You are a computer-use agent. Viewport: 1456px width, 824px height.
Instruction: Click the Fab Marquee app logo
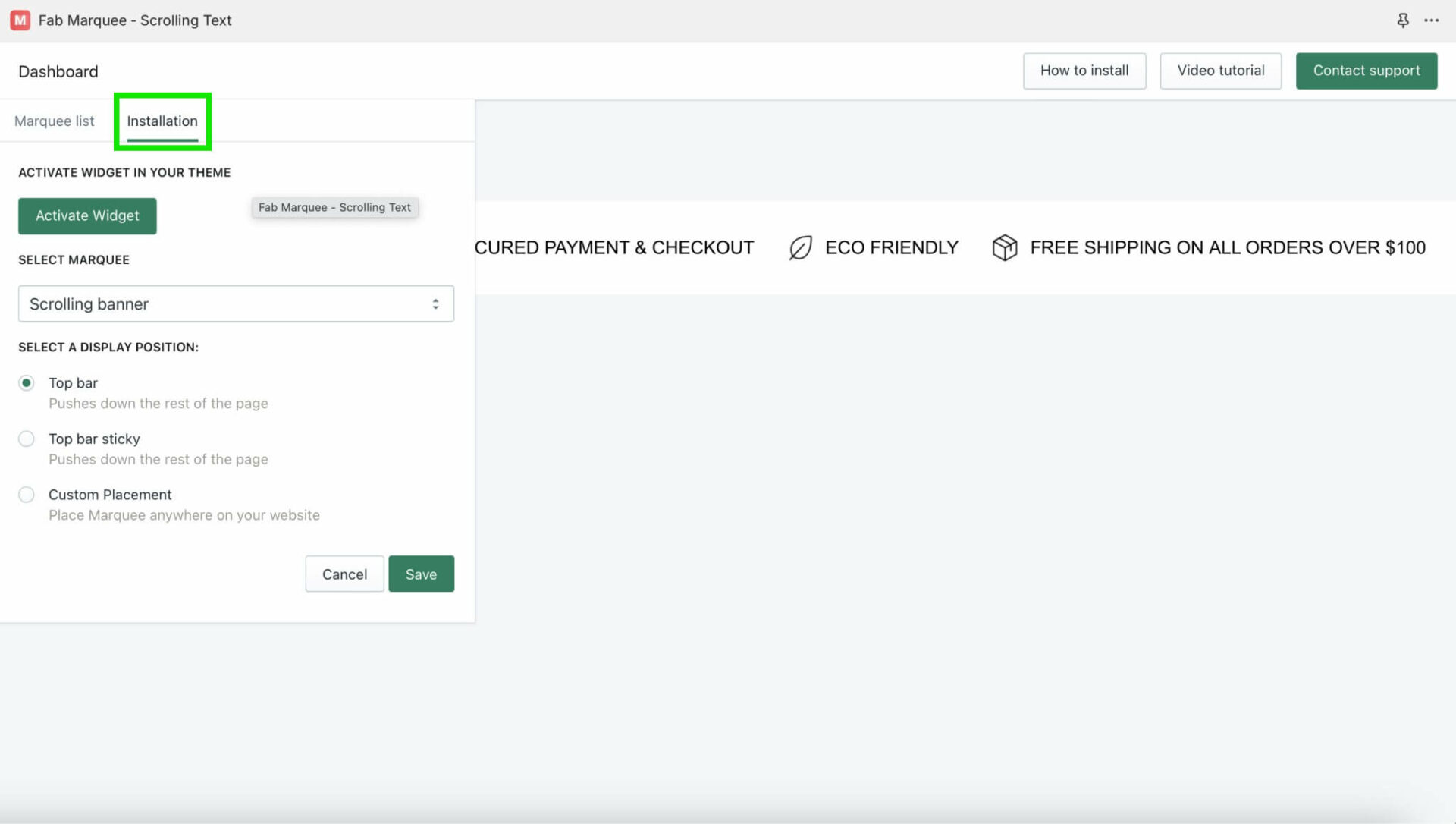pyautogui.click(x=19, y=20)
